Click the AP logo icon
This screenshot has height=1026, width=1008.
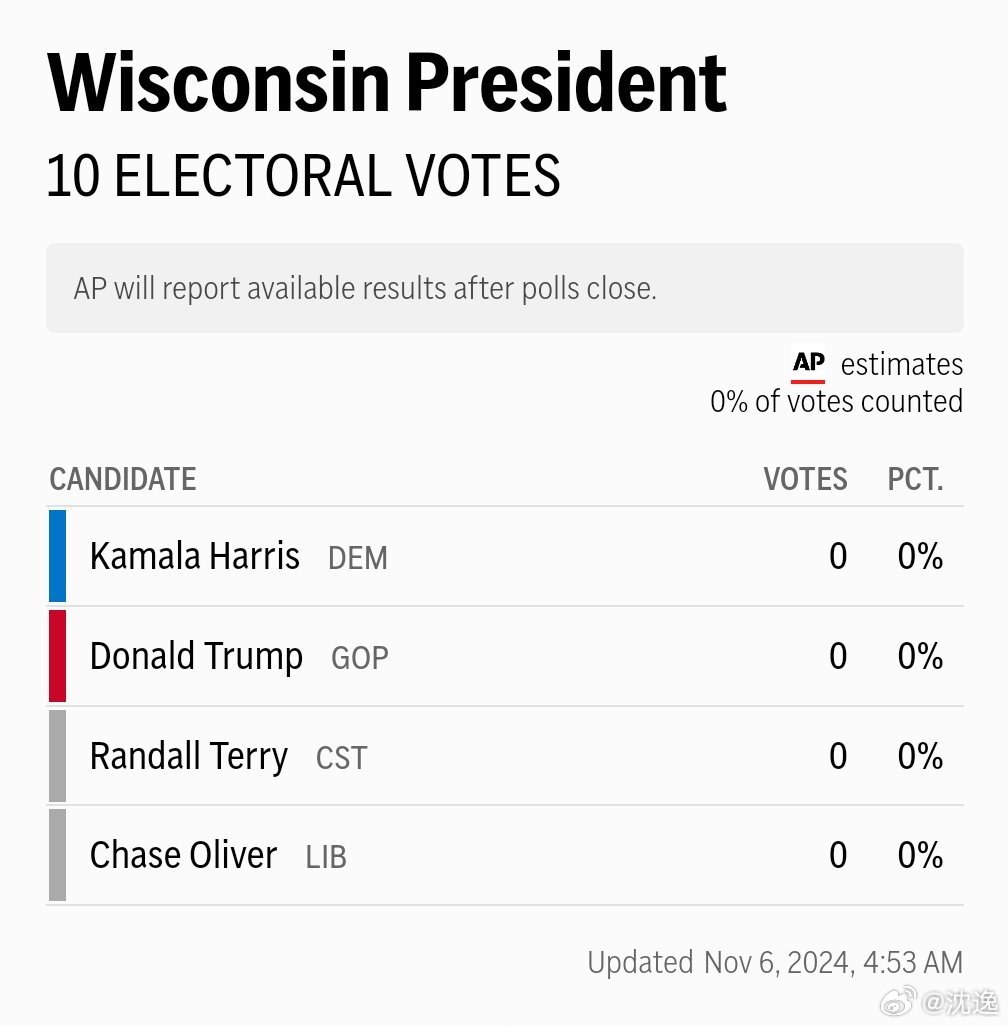click(x=808, y=364)
